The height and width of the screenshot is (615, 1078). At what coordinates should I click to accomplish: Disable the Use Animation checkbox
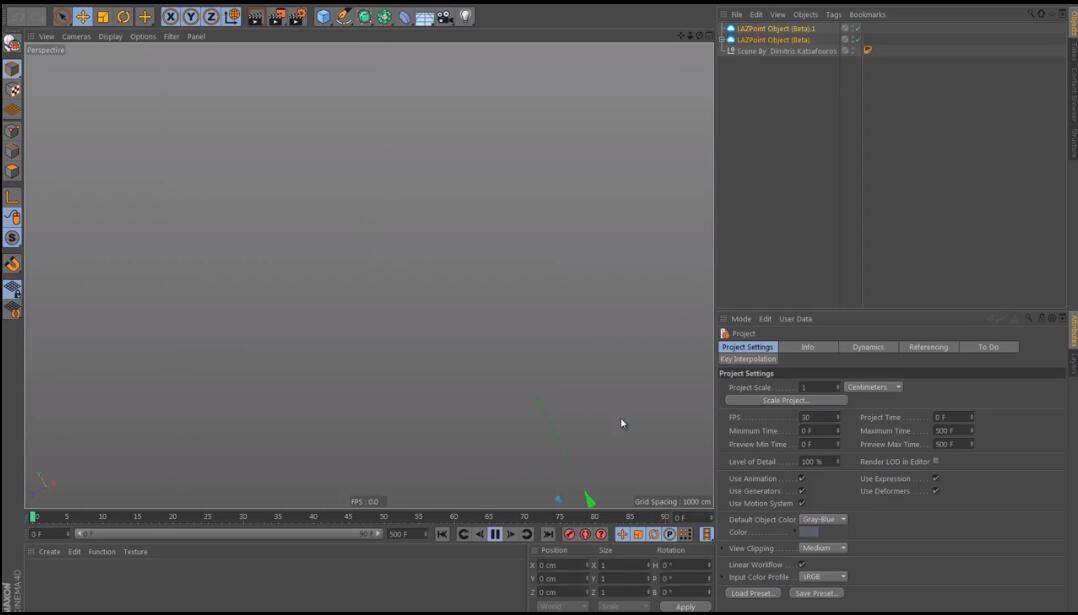coord(803,478)
